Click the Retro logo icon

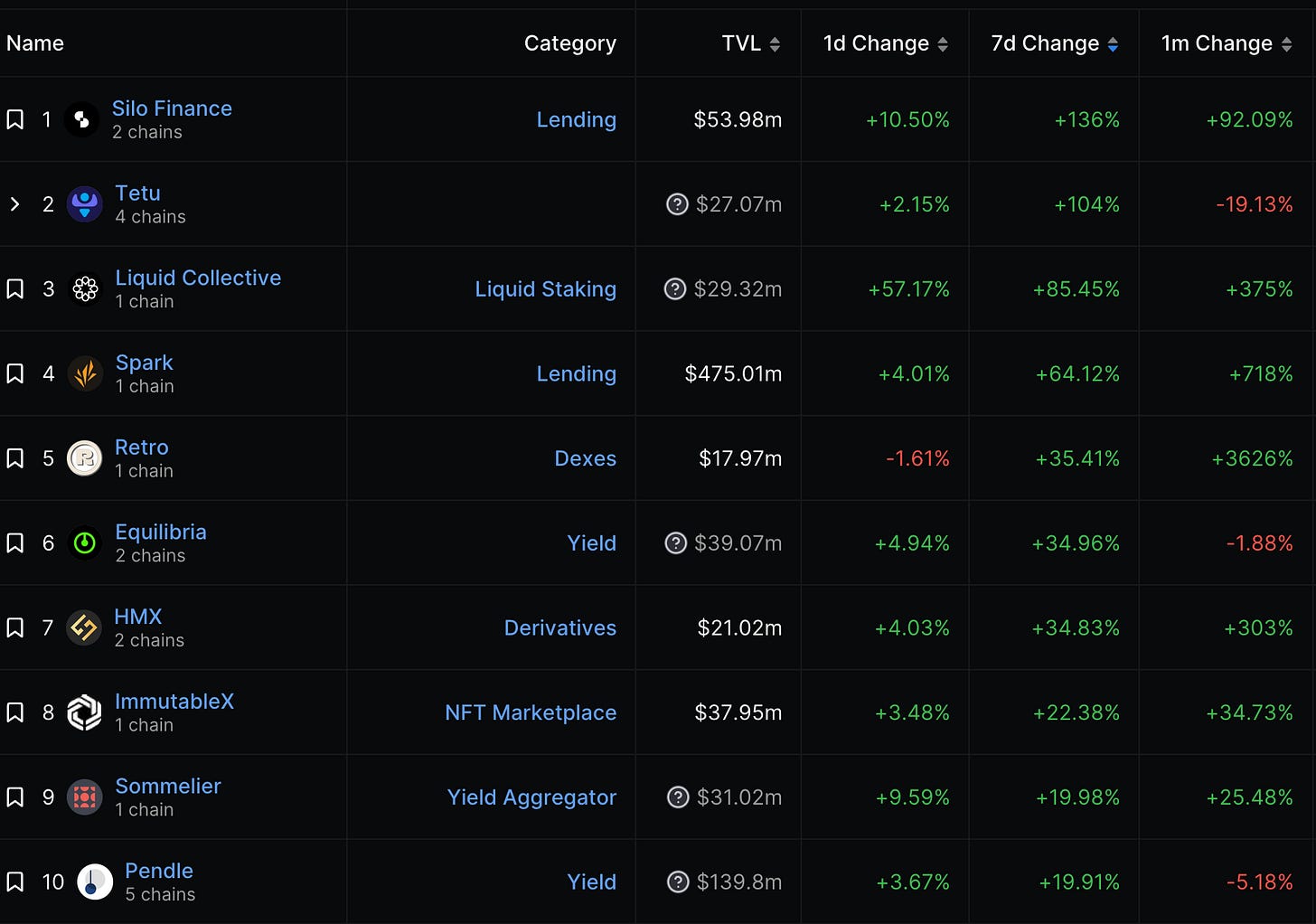(85, 458)
